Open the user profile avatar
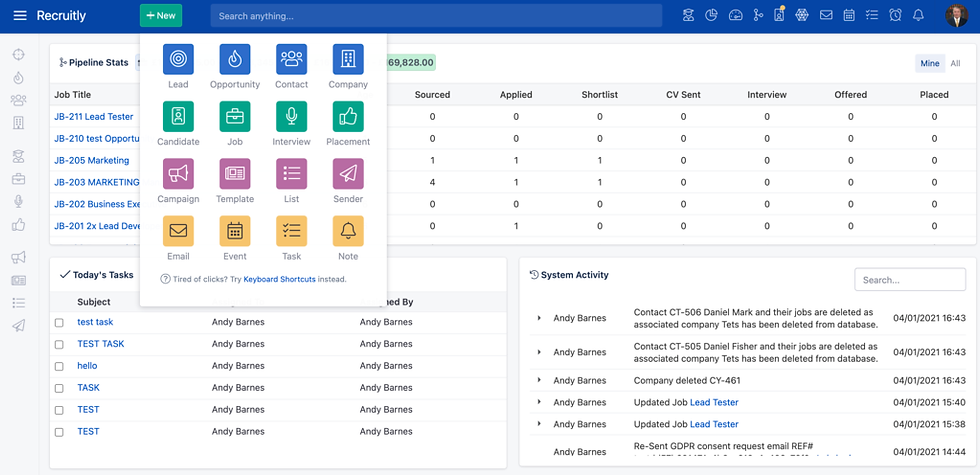 tap(956, 16)
